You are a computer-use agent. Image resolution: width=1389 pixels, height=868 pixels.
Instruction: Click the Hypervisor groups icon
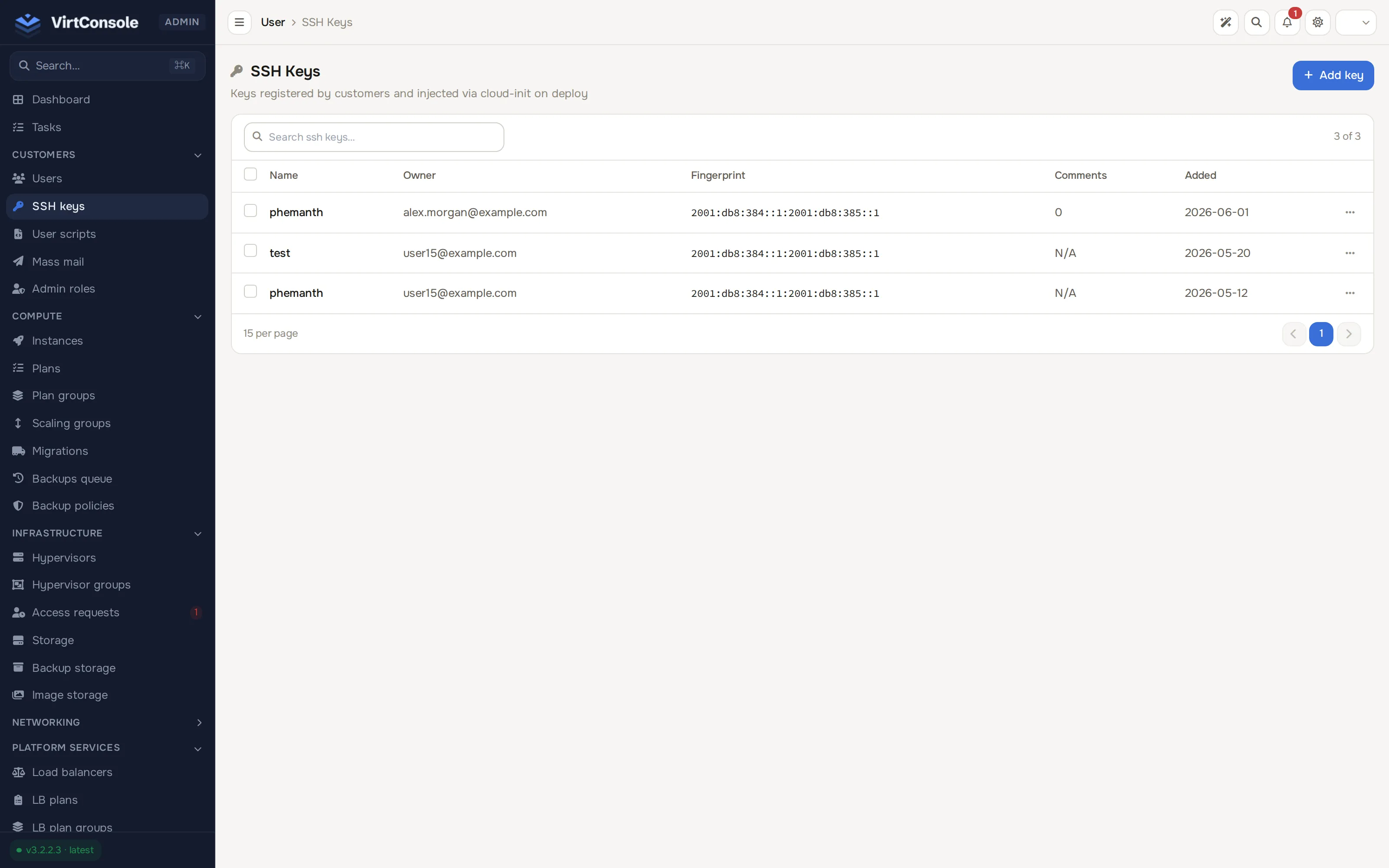point(18,585)
